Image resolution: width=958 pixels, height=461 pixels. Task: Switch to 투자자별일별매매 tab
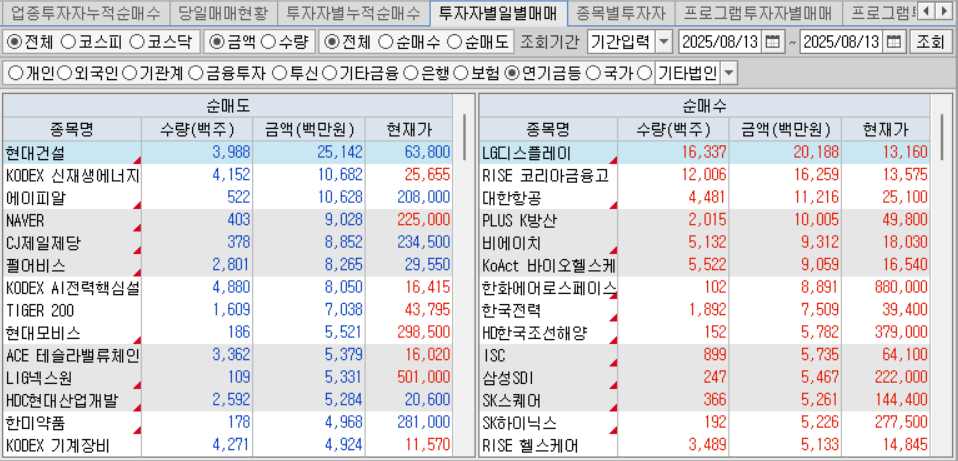[x=498, y=12]
